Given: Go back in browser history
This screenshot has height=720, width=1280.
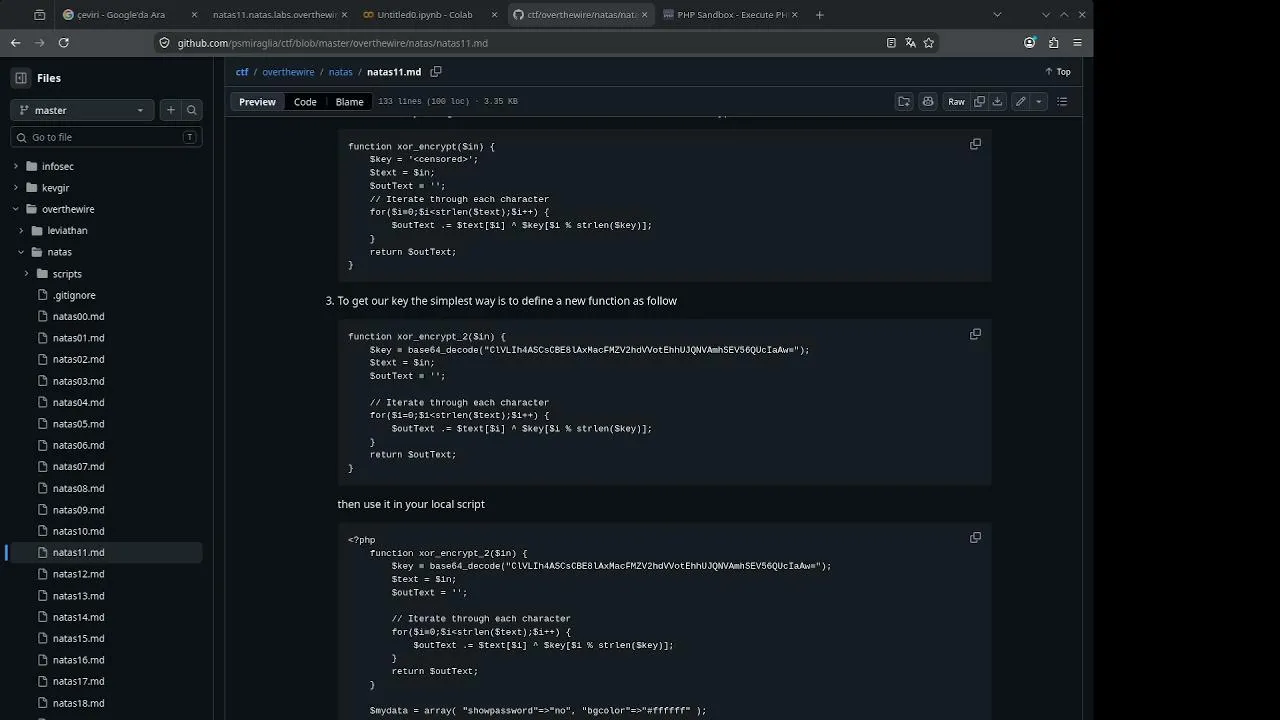Looking at the screenshot, I should [x=15, y=43].
